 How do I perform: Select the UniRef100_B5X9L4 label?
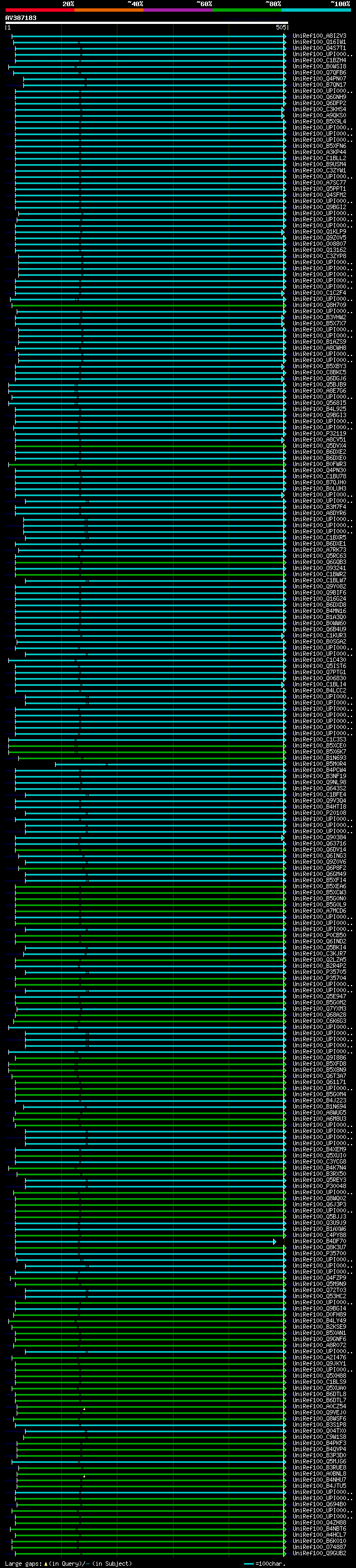319,122
